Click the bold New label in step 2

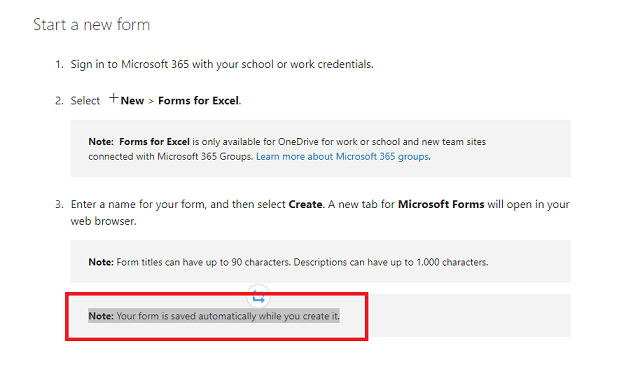point(132,101)
